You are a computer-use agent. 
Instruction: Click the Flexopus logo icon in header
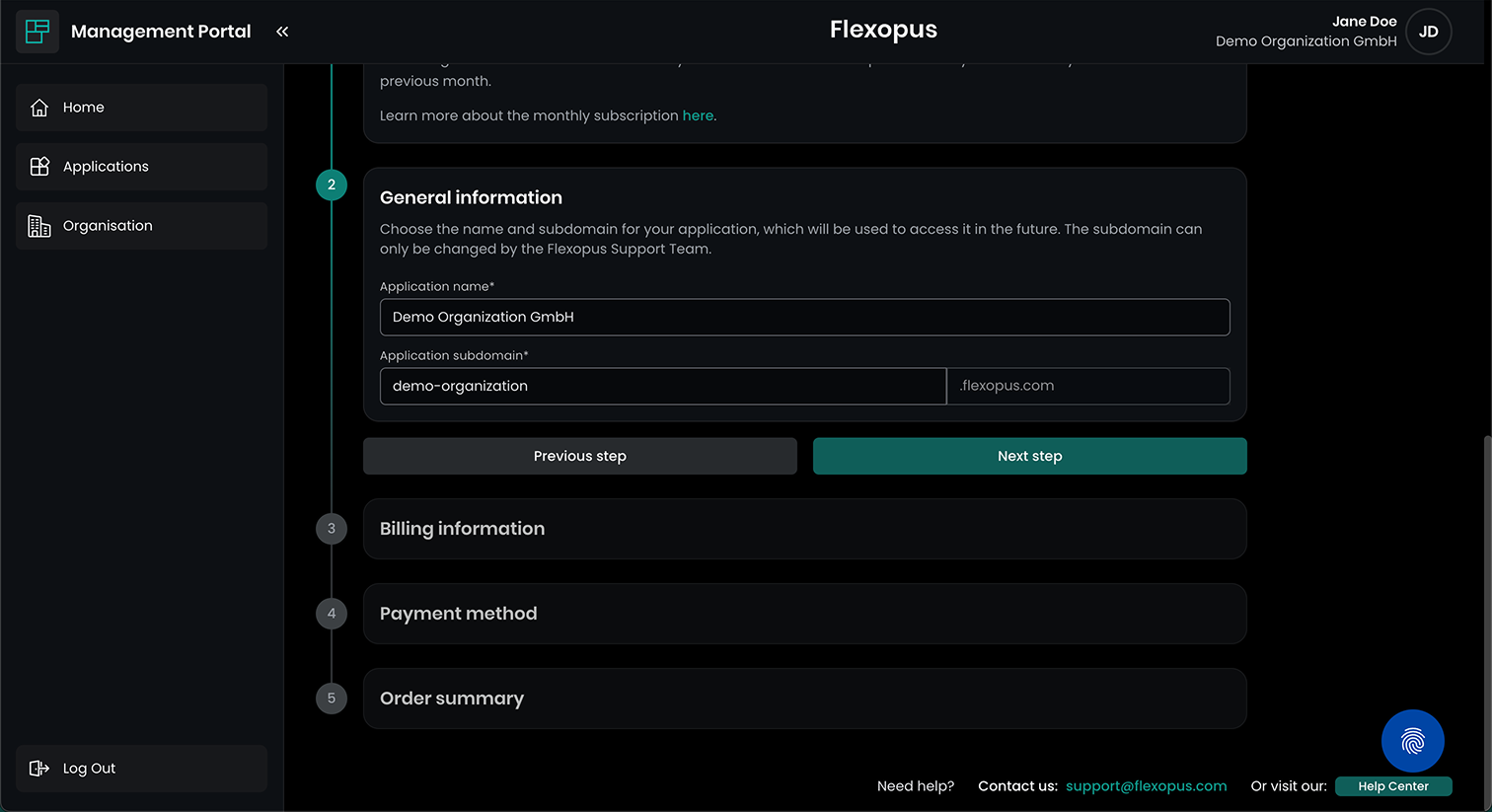pos(37,32)
